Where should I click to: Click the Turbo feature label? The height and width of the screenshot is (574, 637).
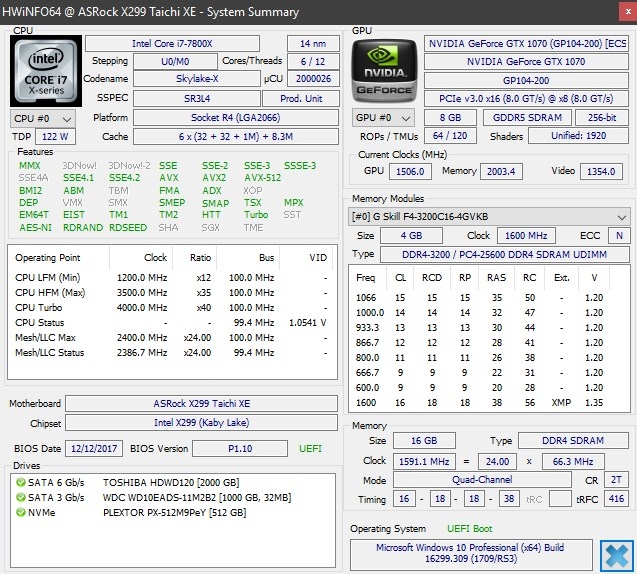[256, 214]
